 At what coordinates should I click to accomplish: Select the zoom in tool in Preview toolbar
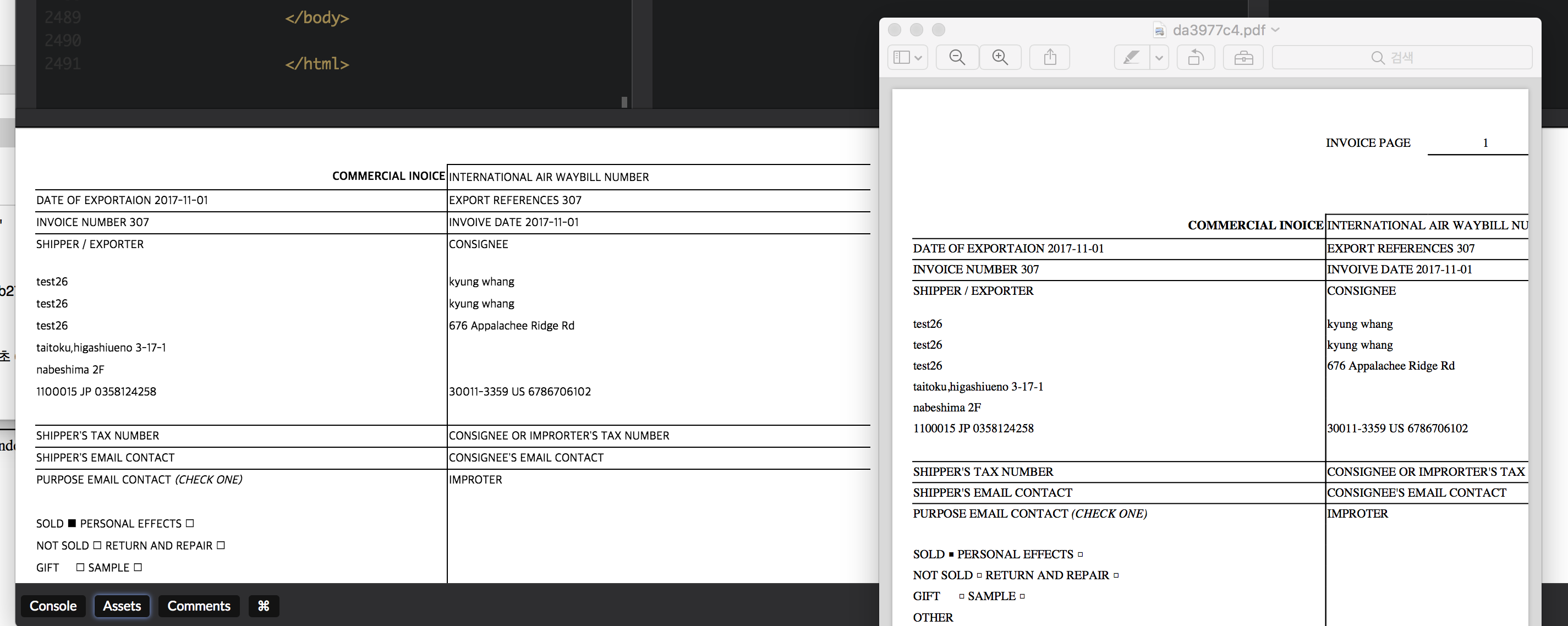[x=1000, y=57]
